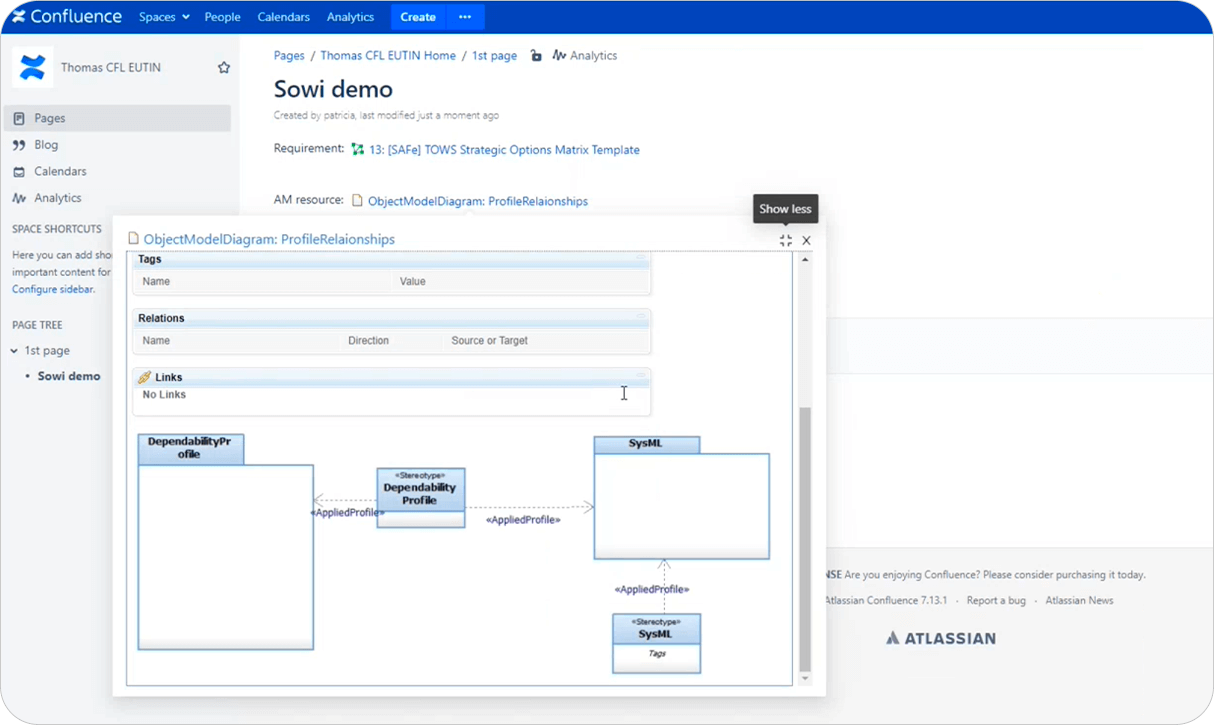Image resolution: width=1214 pixels, height=725 pixels.
Task: Open the Report a bug link
Action: tap(996, 601)
